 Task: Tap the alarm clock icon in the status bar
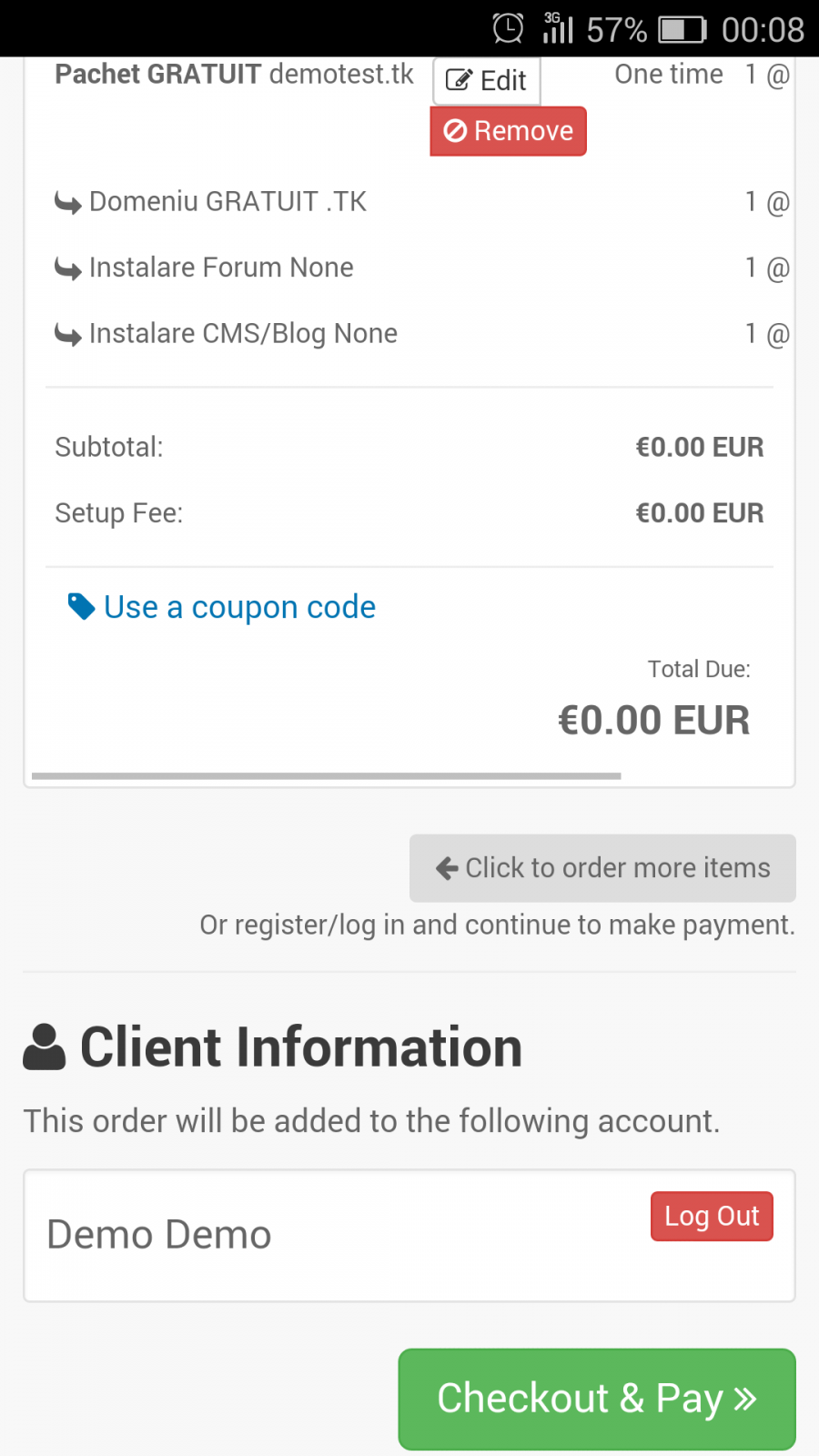[508, 28]
